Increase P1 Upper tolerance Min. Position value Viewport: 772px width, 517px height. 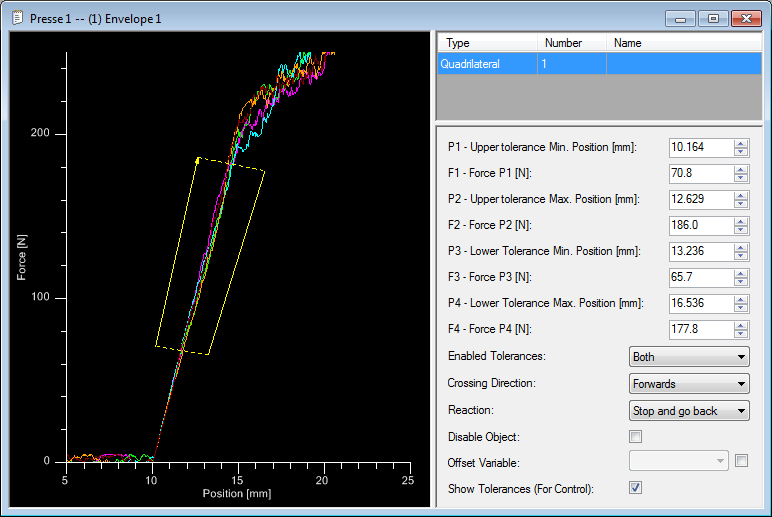[740, 143]
